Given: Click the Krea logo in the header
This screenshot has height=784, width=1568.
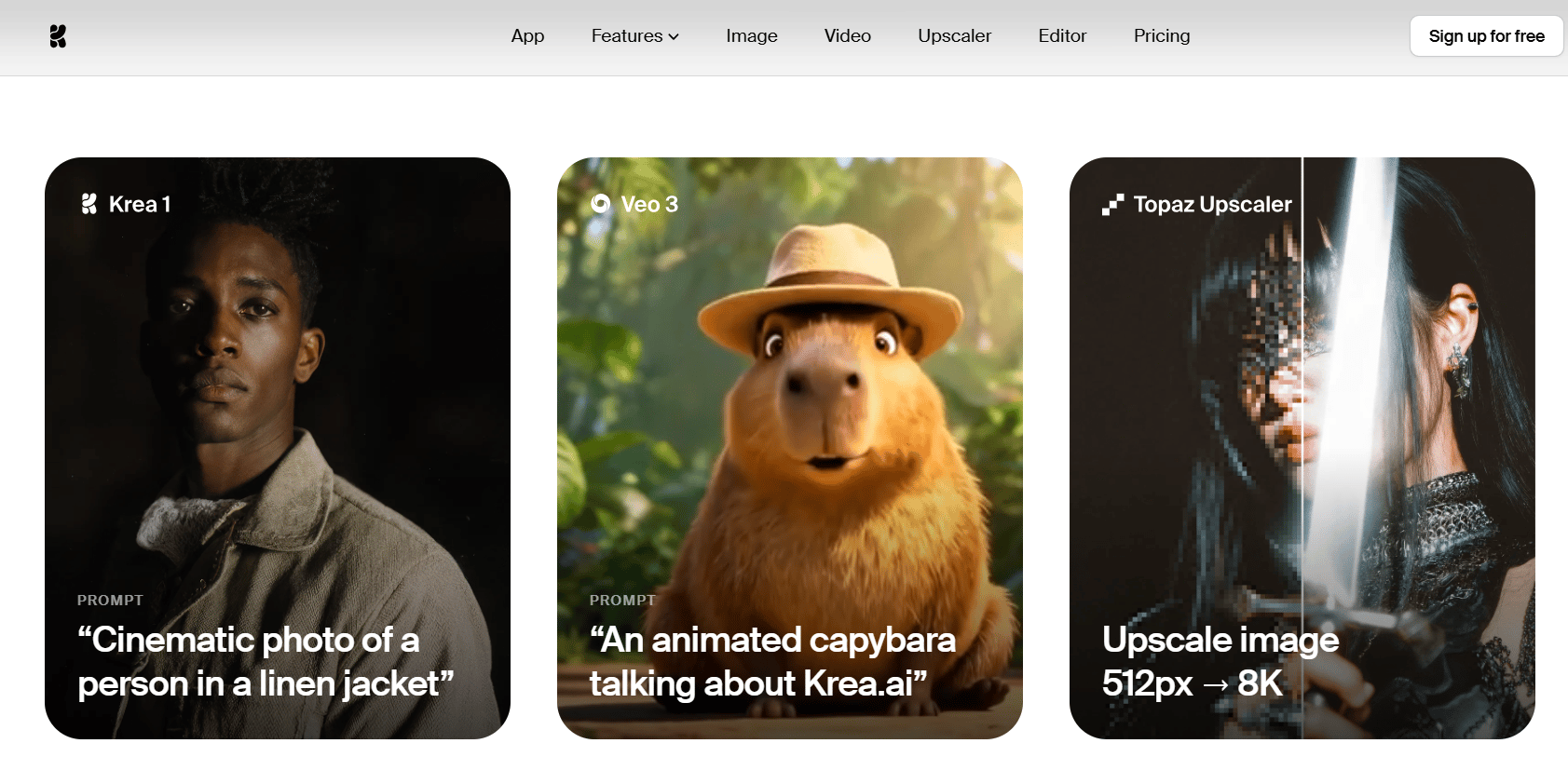Looking at the screenshot, I should point(58,36).
